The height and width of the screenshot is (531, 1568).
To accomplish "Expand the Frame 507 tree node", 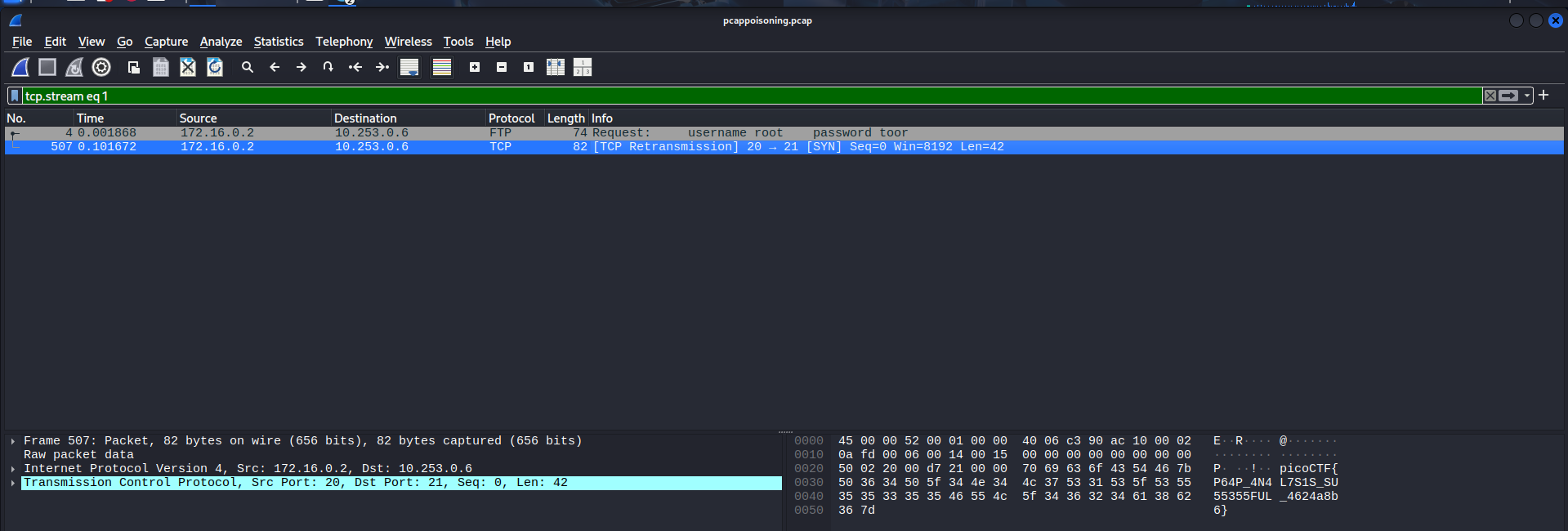I will pos(13,441).
